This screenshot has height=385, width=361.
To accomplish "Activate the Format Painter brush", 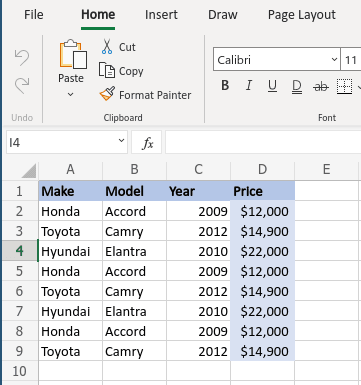I will coord(107,94).
